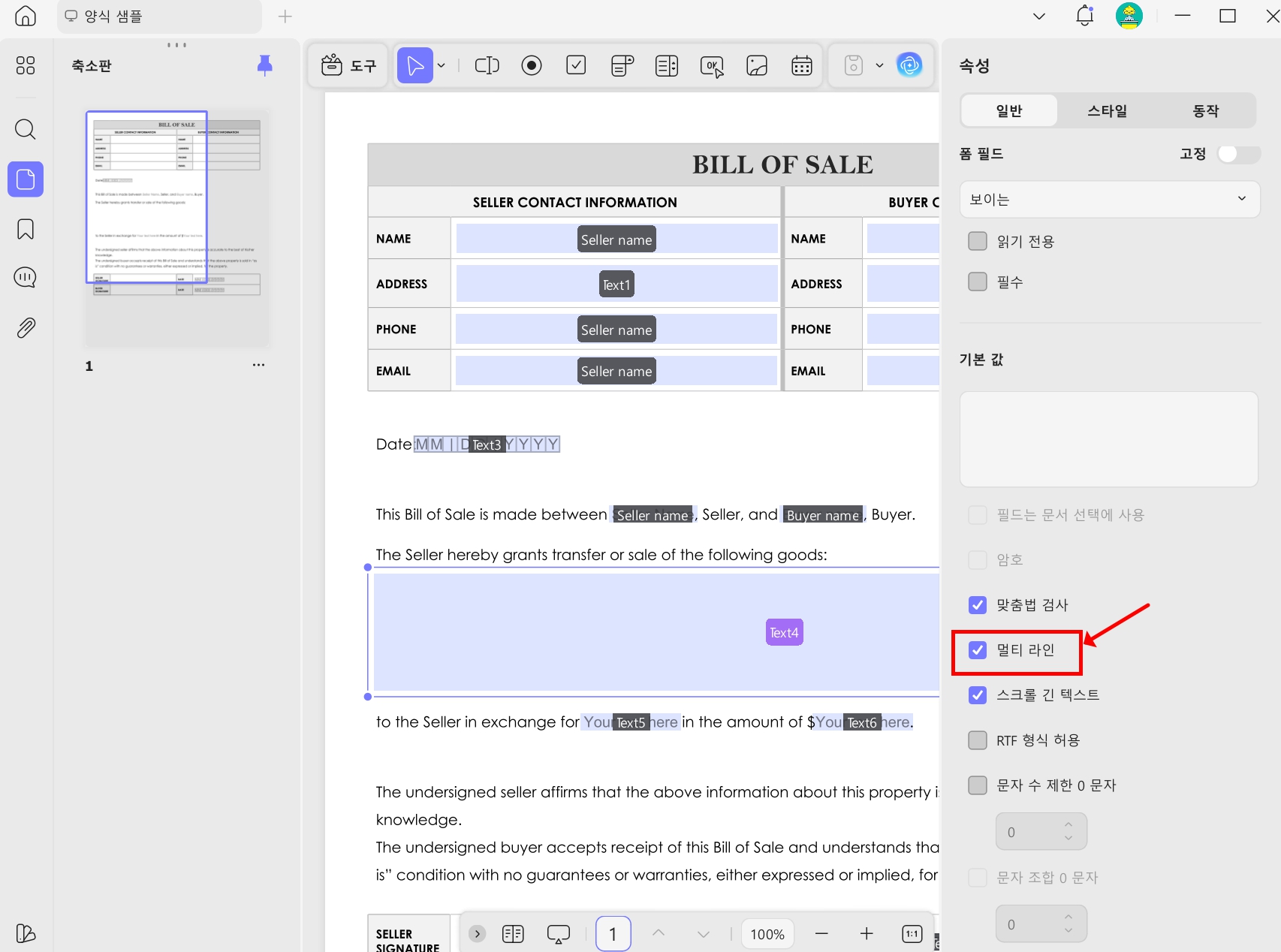Check the 읽기 전용 checkbox
This screenshot has height=952, width=1281.
point(978,241)
